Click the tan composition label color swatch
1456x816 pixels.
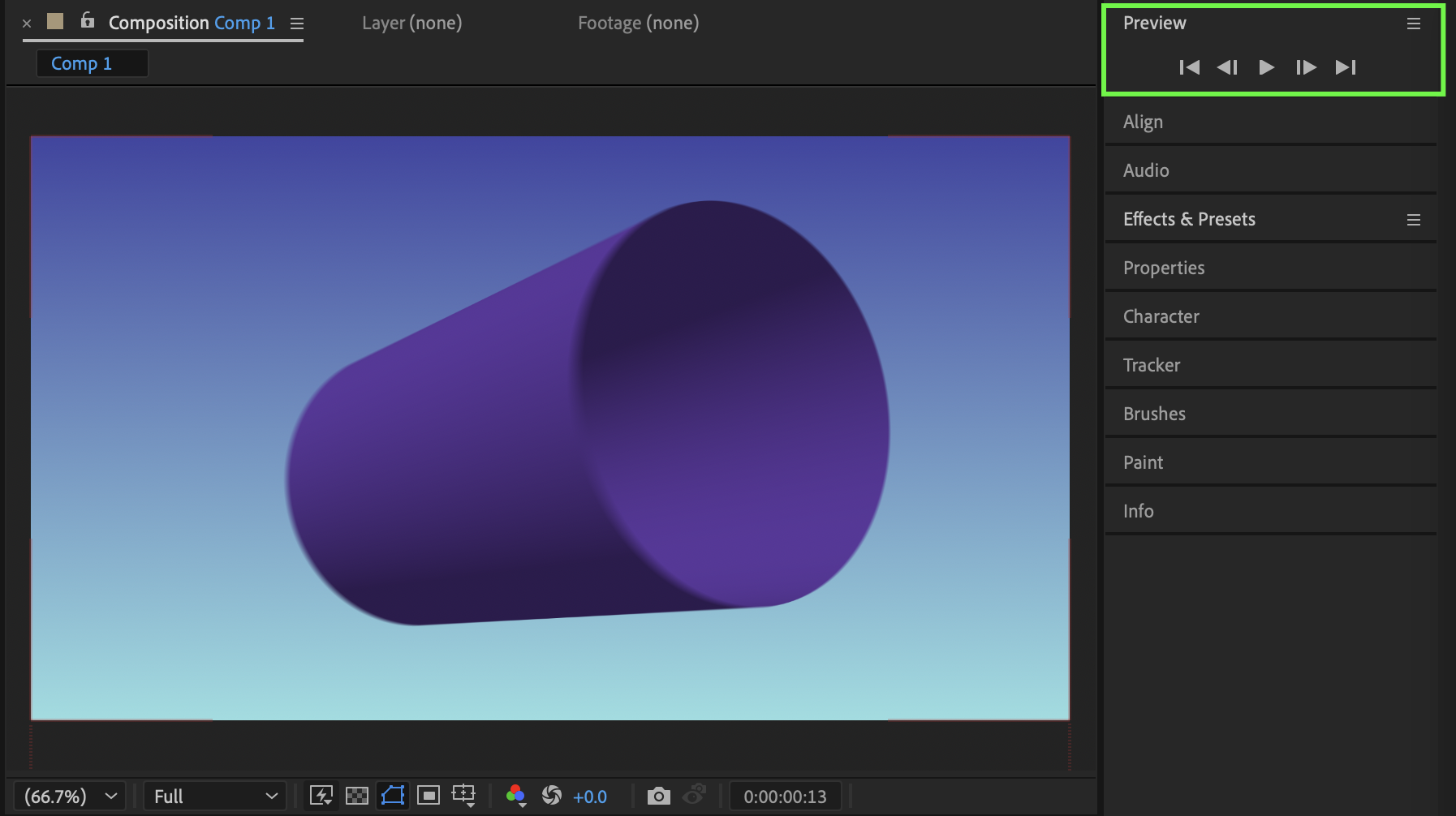point(55,21)
